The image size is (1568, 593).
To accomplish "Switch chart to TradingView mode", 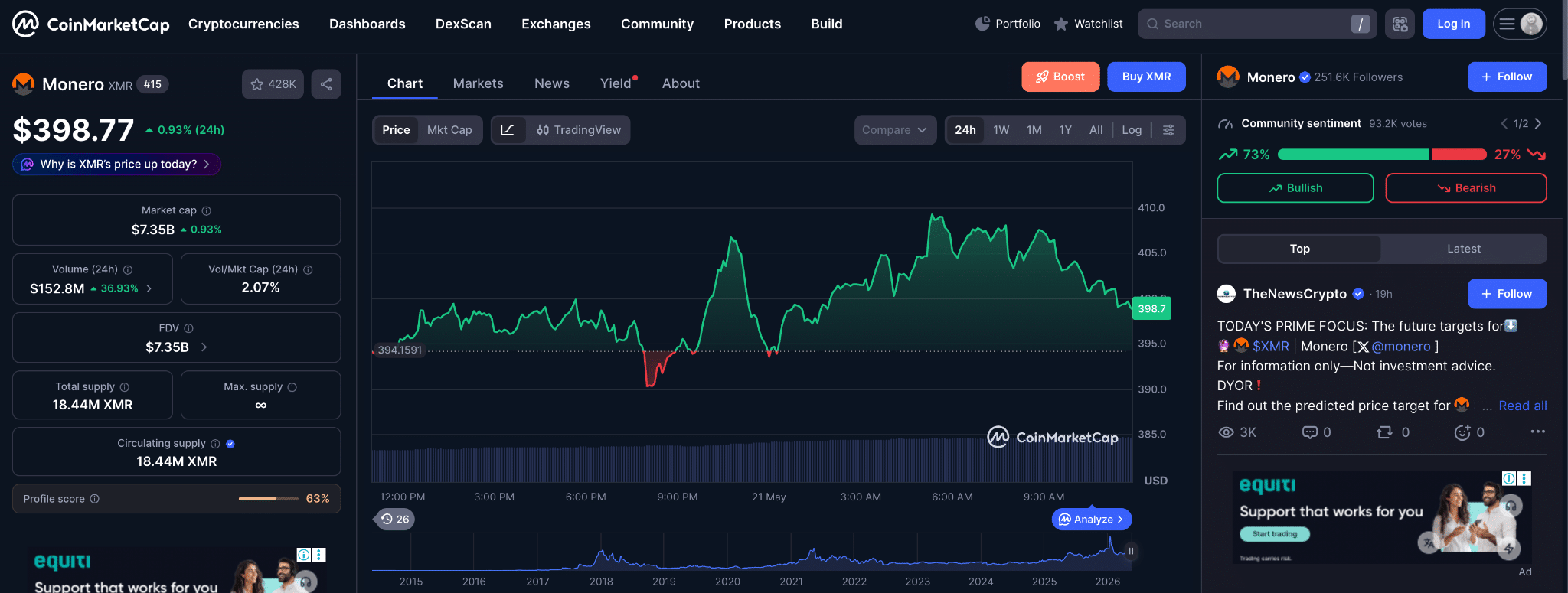I will [578, 130].
